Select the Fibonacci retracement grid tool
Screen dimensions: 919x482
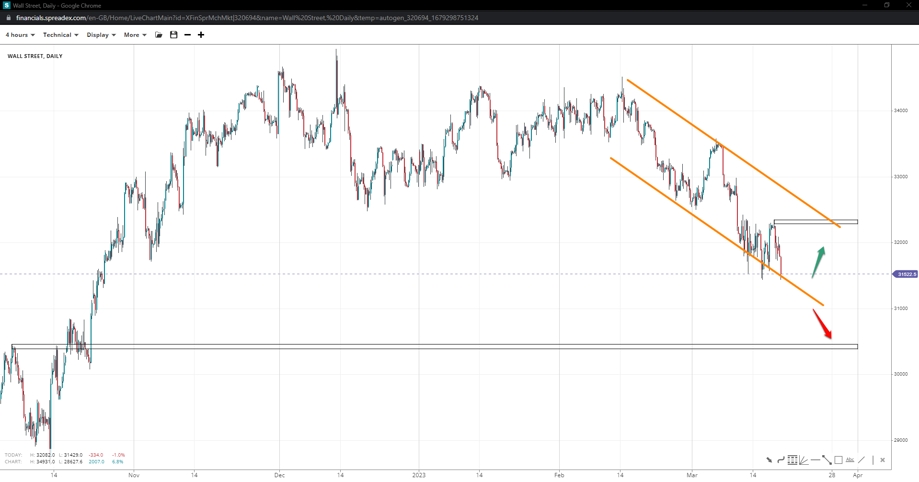click(x=792, y=460)
